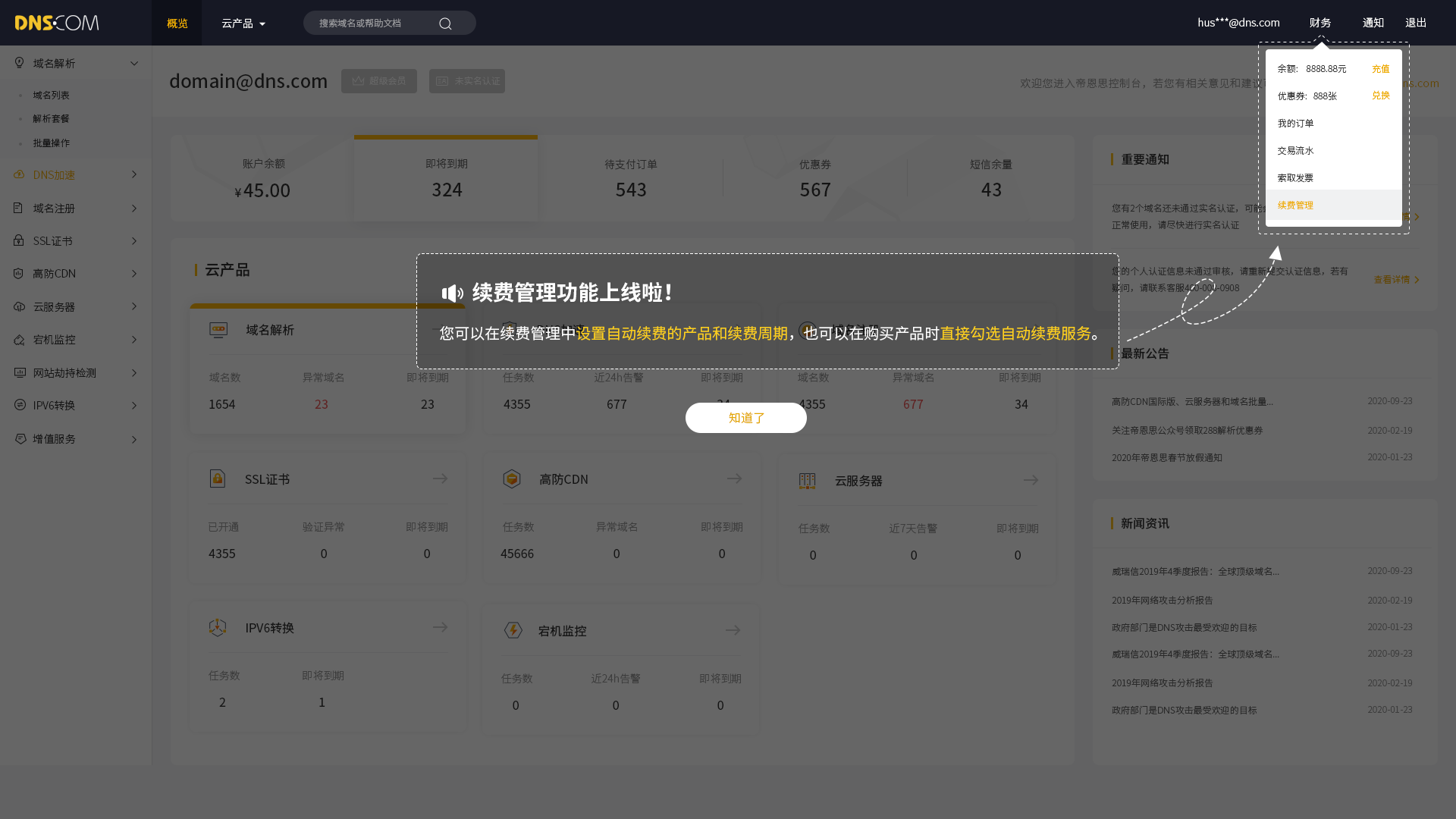Click the 高防CDN shield icon in sidebar
The width and height of the screenshot is (1456, 819).
point(19,273)
